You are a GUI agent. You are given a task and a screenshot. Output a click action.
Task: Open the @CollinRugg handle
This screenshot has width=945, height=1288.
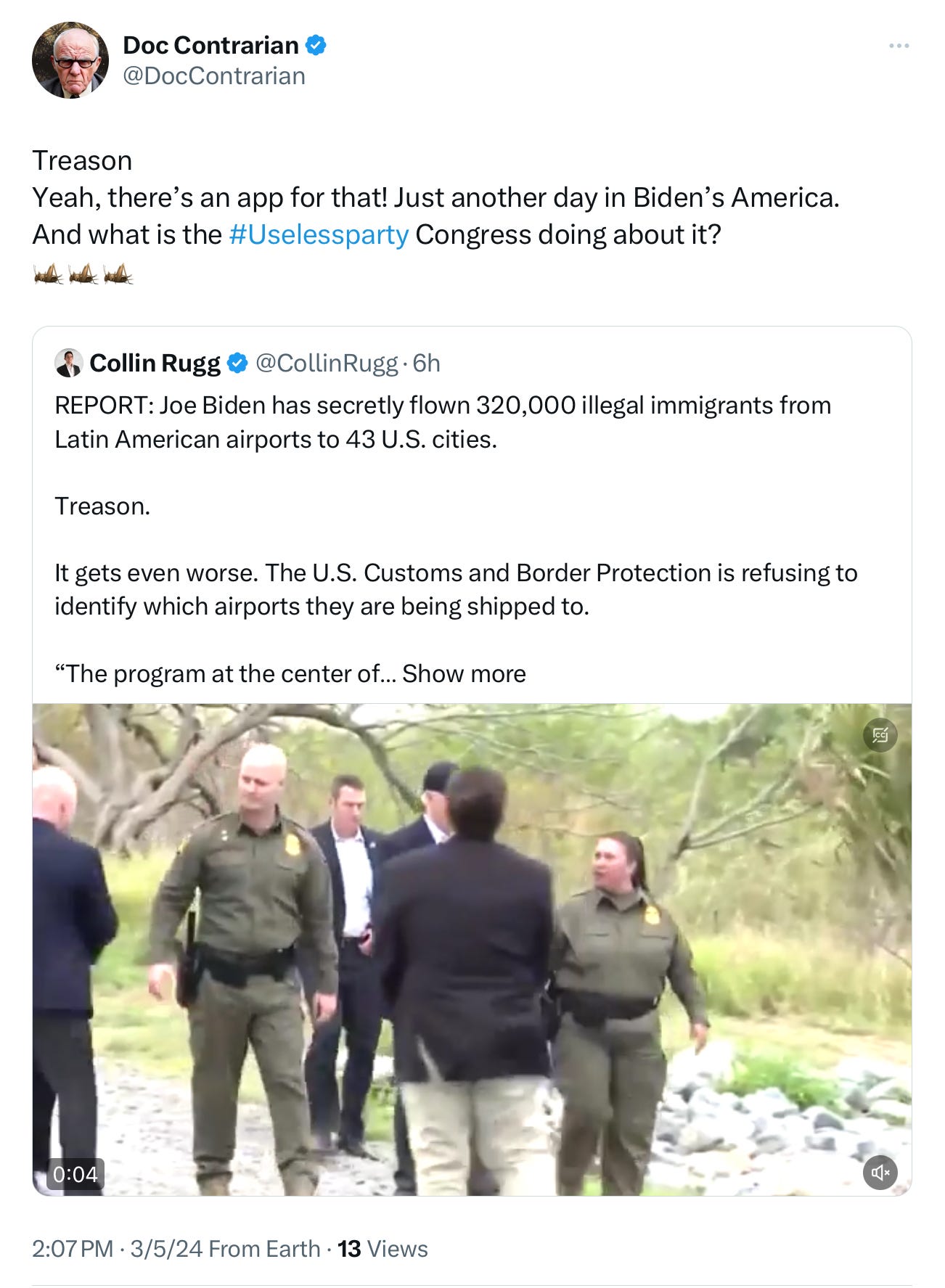(x=327, y=363)
